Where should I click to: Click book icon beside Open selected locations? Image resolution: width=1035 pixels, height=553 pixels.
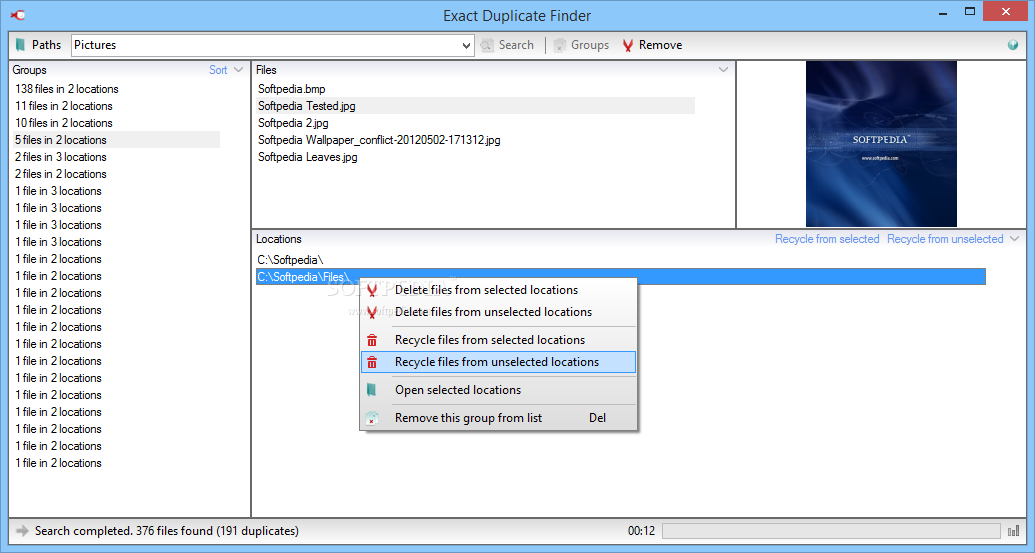pos(372,390)
